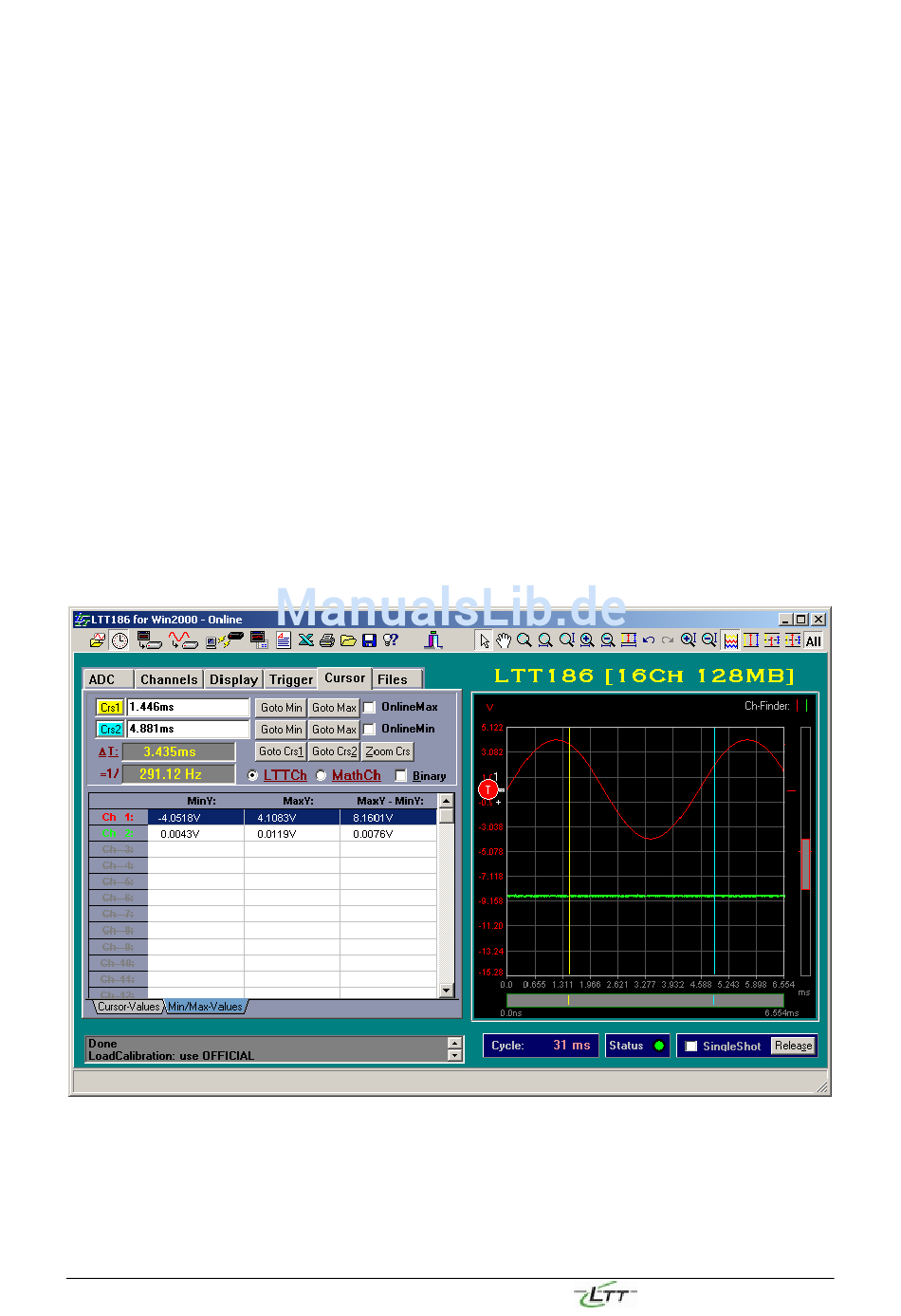This screenshot has width=901, height=1316.
Task: Click the sine wave to device icon
Action: click(x=183, y=641)
